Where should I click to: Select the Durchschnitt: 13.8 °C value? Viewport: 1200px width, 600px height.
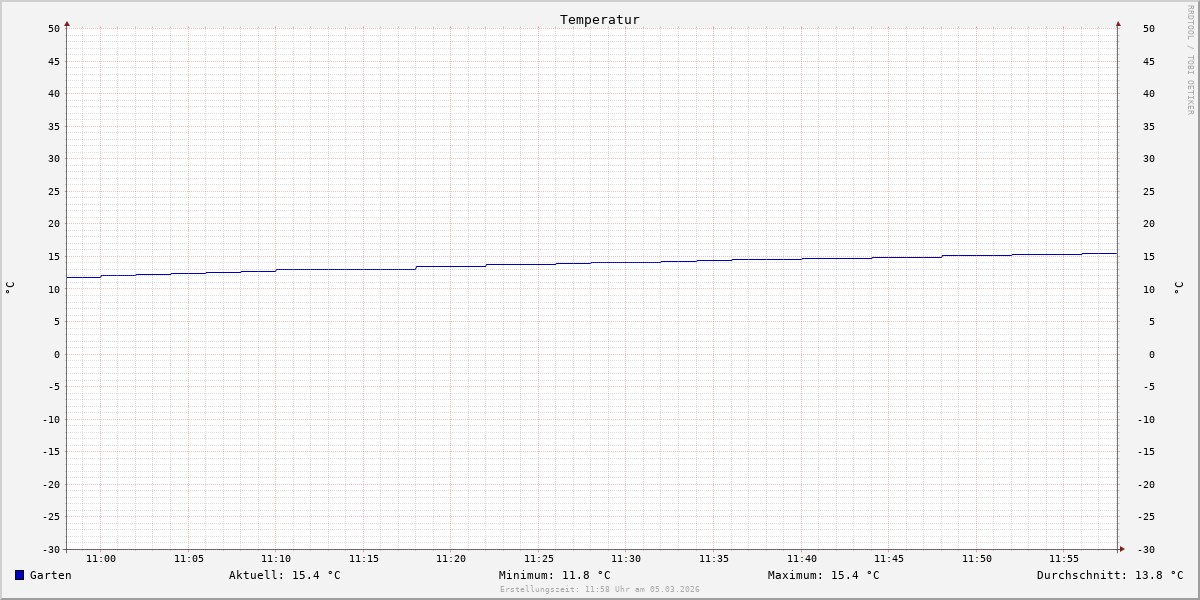(x=1110, y=575)
